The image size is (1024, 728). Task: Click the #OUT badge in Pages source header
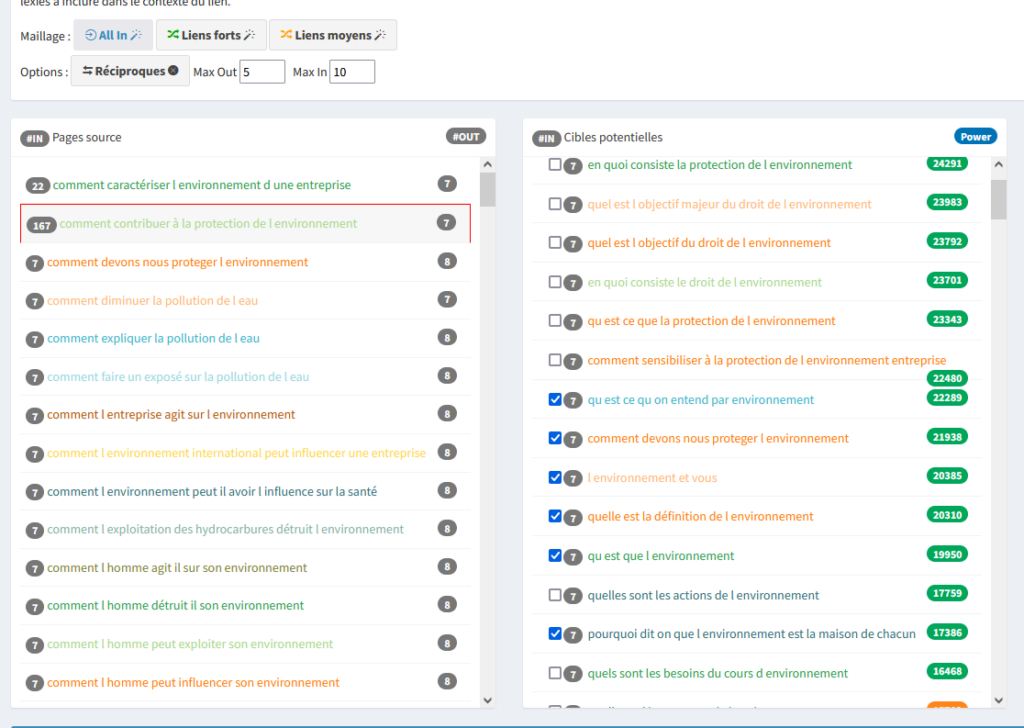[465, 137]
